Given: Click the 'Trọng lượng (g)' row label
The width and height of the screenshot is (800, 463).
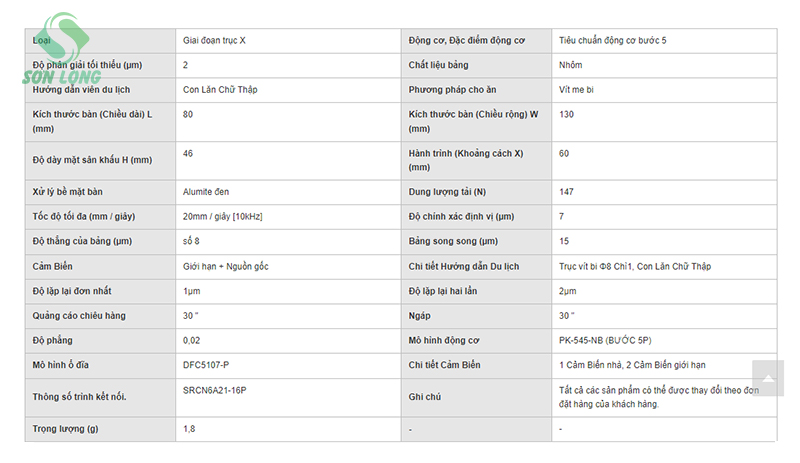Looking at the screenshot, I should [65, 429].
